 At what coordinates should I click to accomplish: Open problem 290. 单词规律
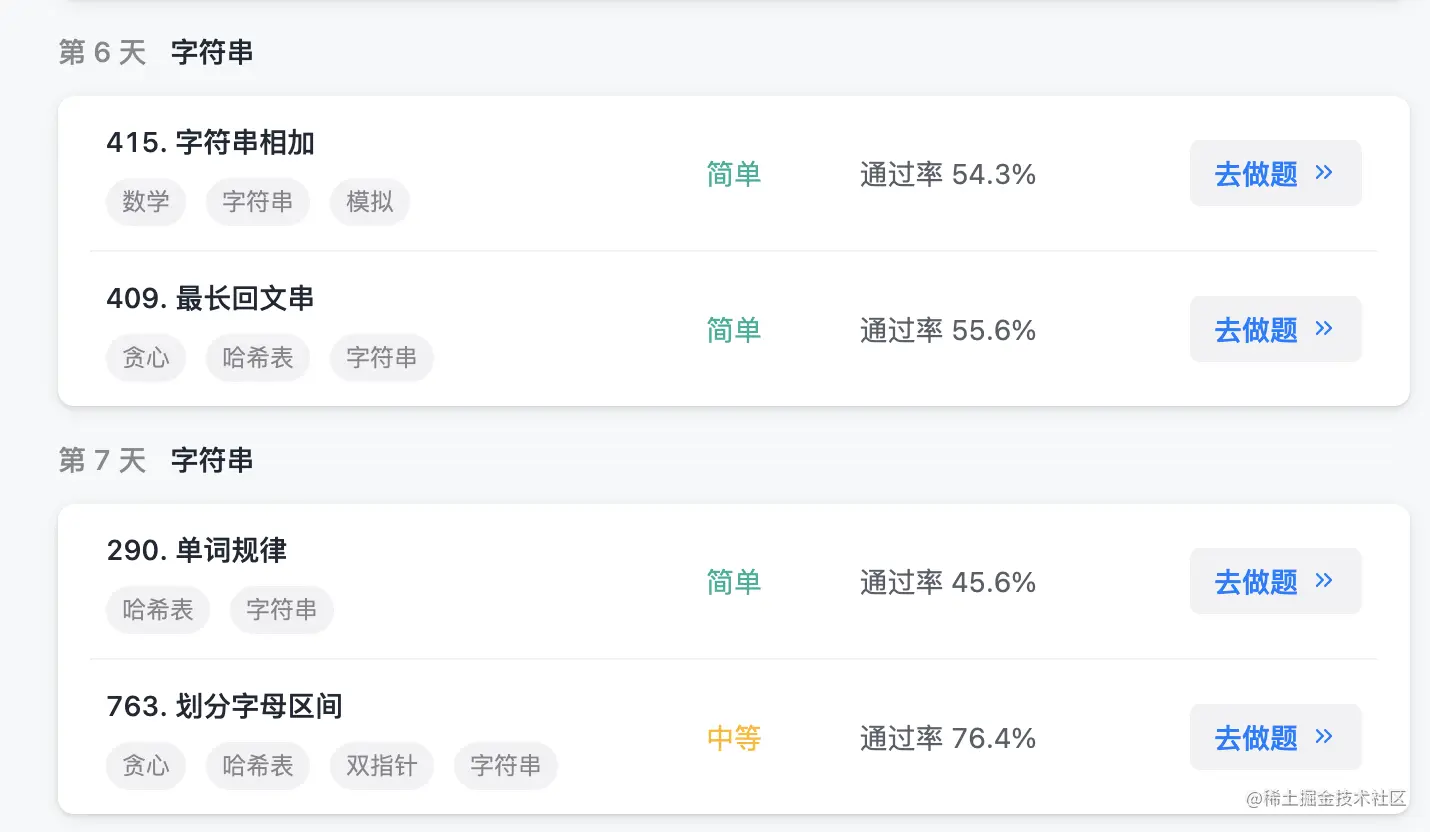[196, 550]
